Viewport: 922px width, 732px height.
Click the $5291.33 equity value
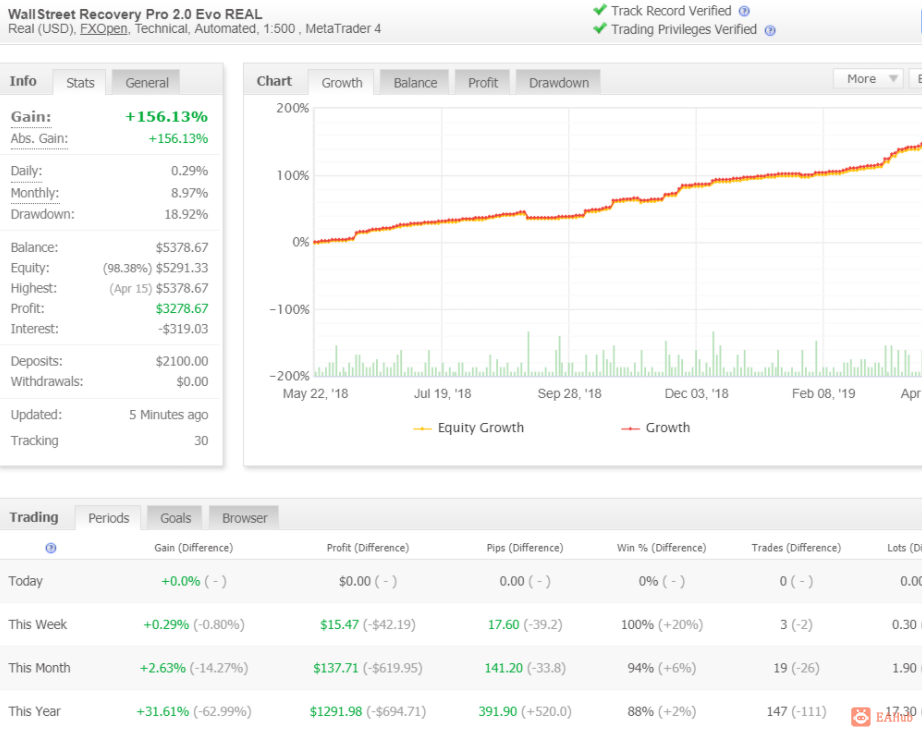182,268
